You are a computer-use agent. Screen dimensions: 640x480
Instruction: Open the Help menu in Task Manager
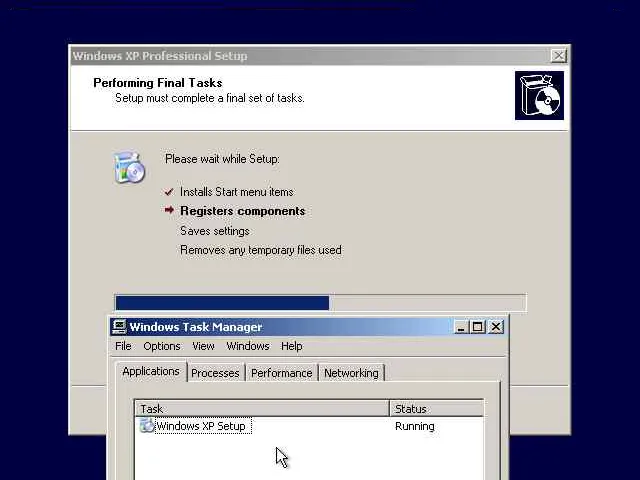pyautogui.click(x=291, y=346)
